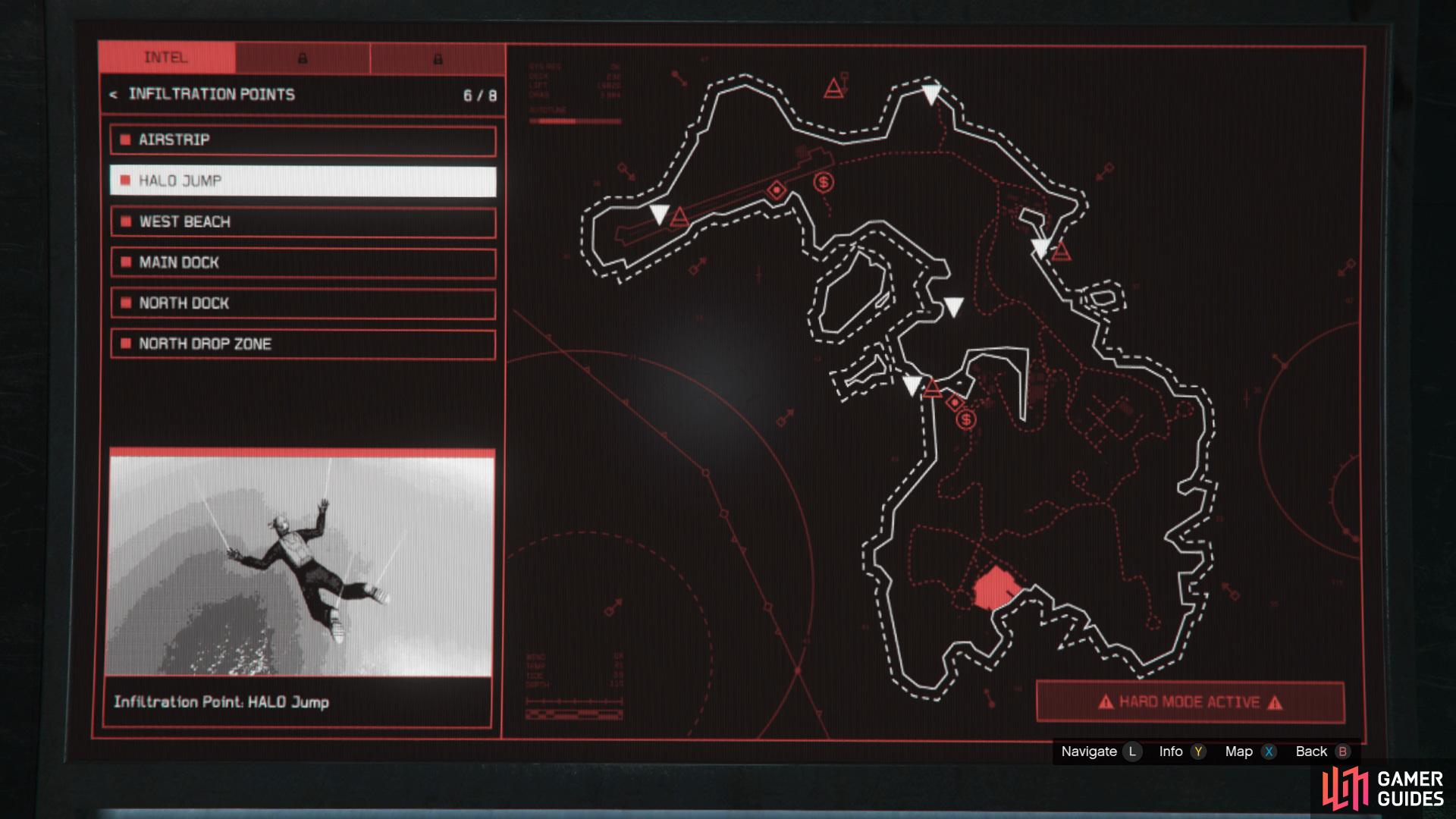This screenshot has height=819, width=1456.
Task: Click the Navigate L prompt
Action: point(1101,752)
